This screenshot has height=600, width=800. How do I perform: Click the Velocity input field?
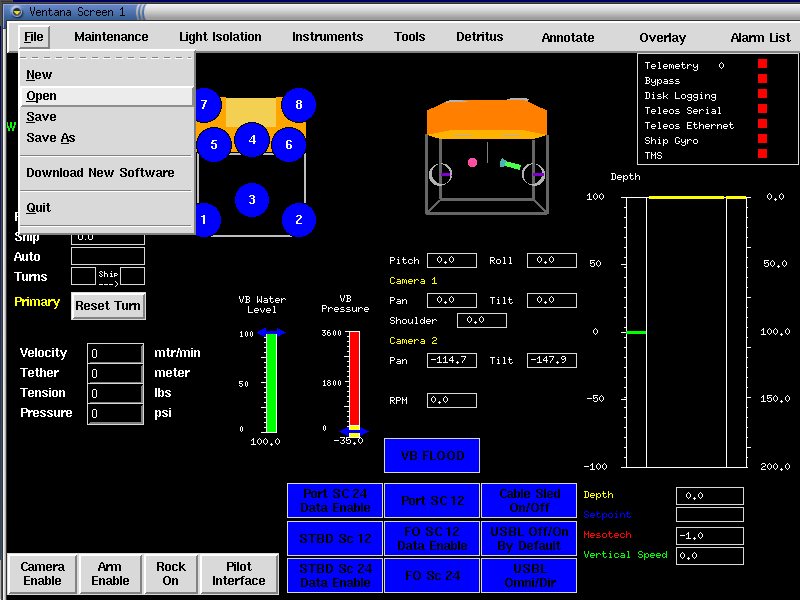tap(115, 353)
